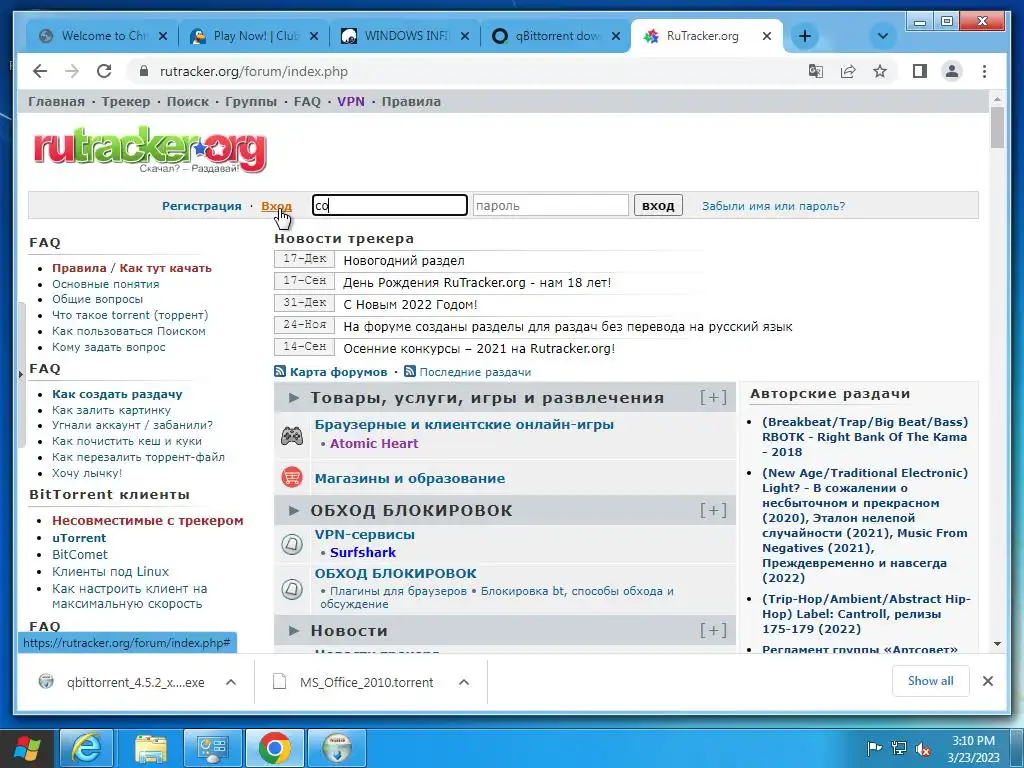The width and height of the screenshot is (1024, 768).
Task: Click the пароль password field
Action: coord(551,205)
